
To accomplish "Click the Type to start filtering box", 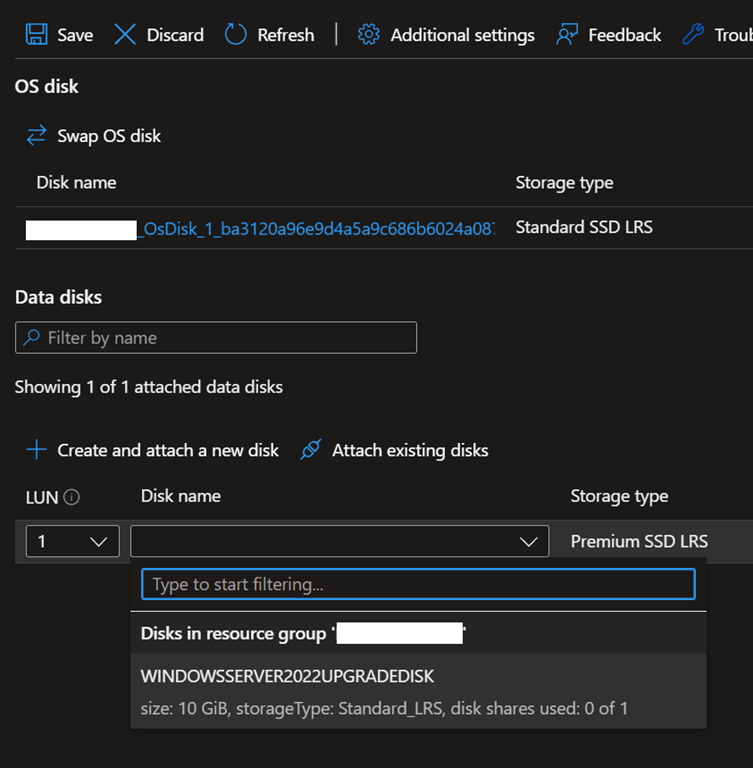I will pos(418,584).
